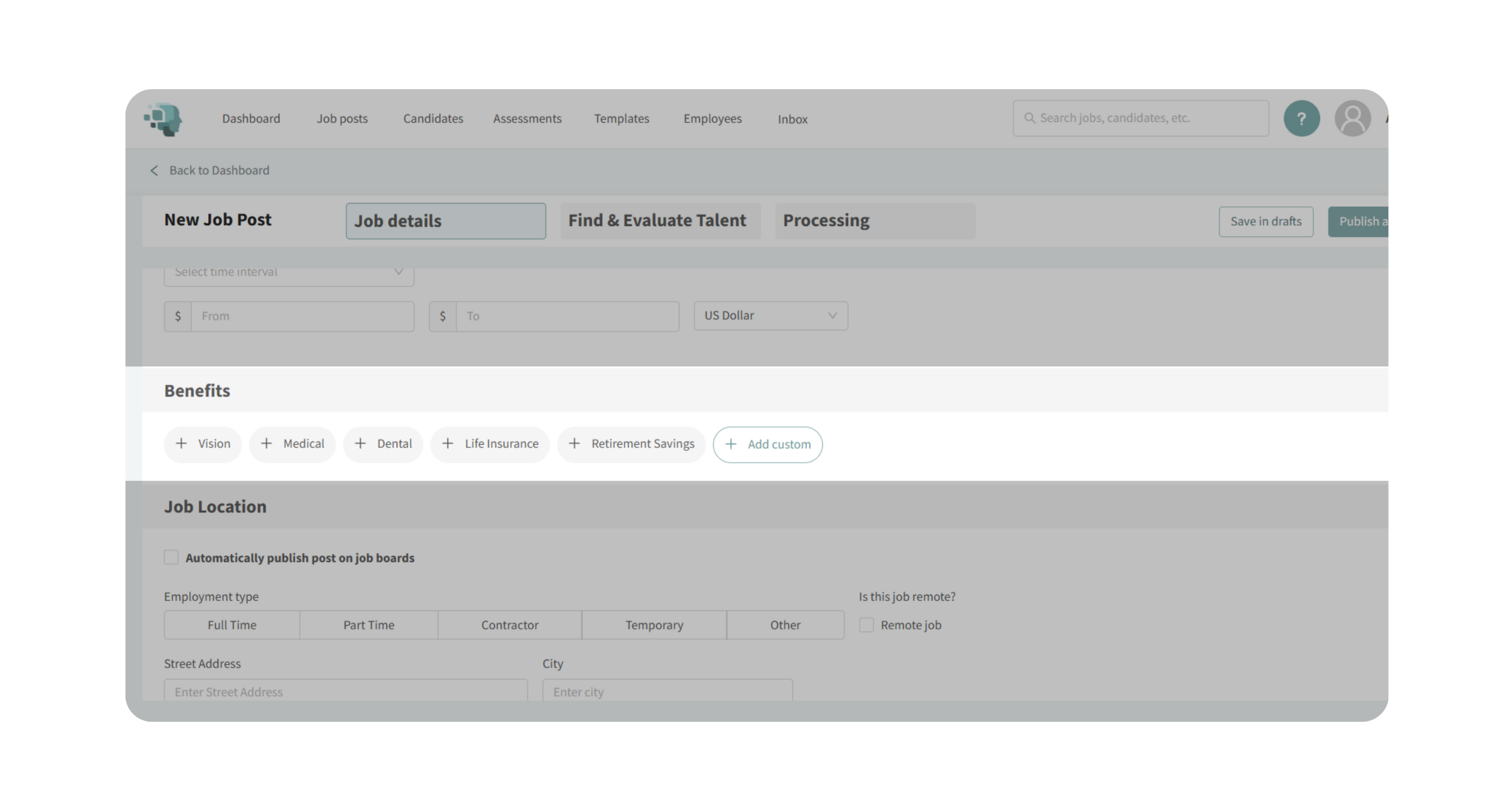Viewport: 1512px width, 811px height.
Task: Click the Add custom benefit button
Action: point(767,445)
